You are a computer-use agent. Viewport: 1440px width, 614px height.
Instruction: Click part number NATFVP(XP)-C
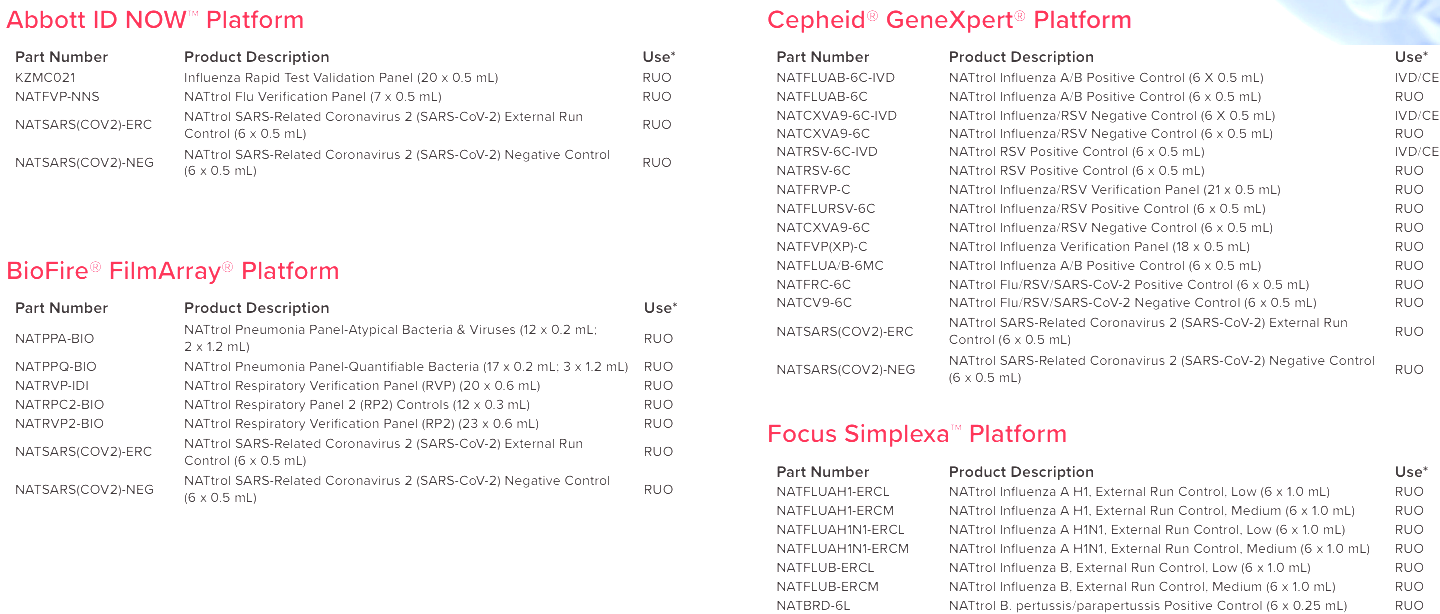822,247
